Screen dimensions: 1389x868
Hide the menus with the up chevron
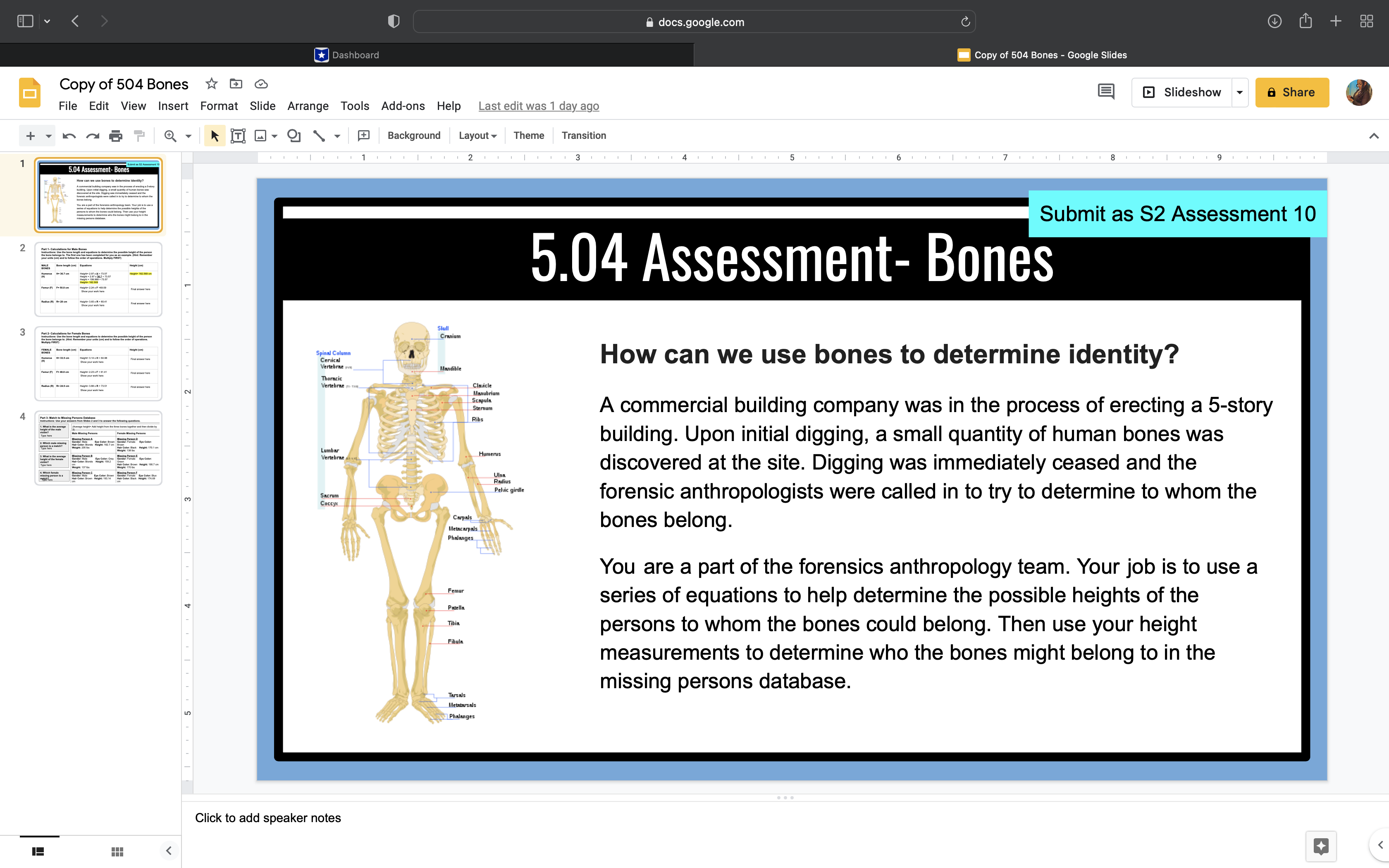pos(1374,136)
